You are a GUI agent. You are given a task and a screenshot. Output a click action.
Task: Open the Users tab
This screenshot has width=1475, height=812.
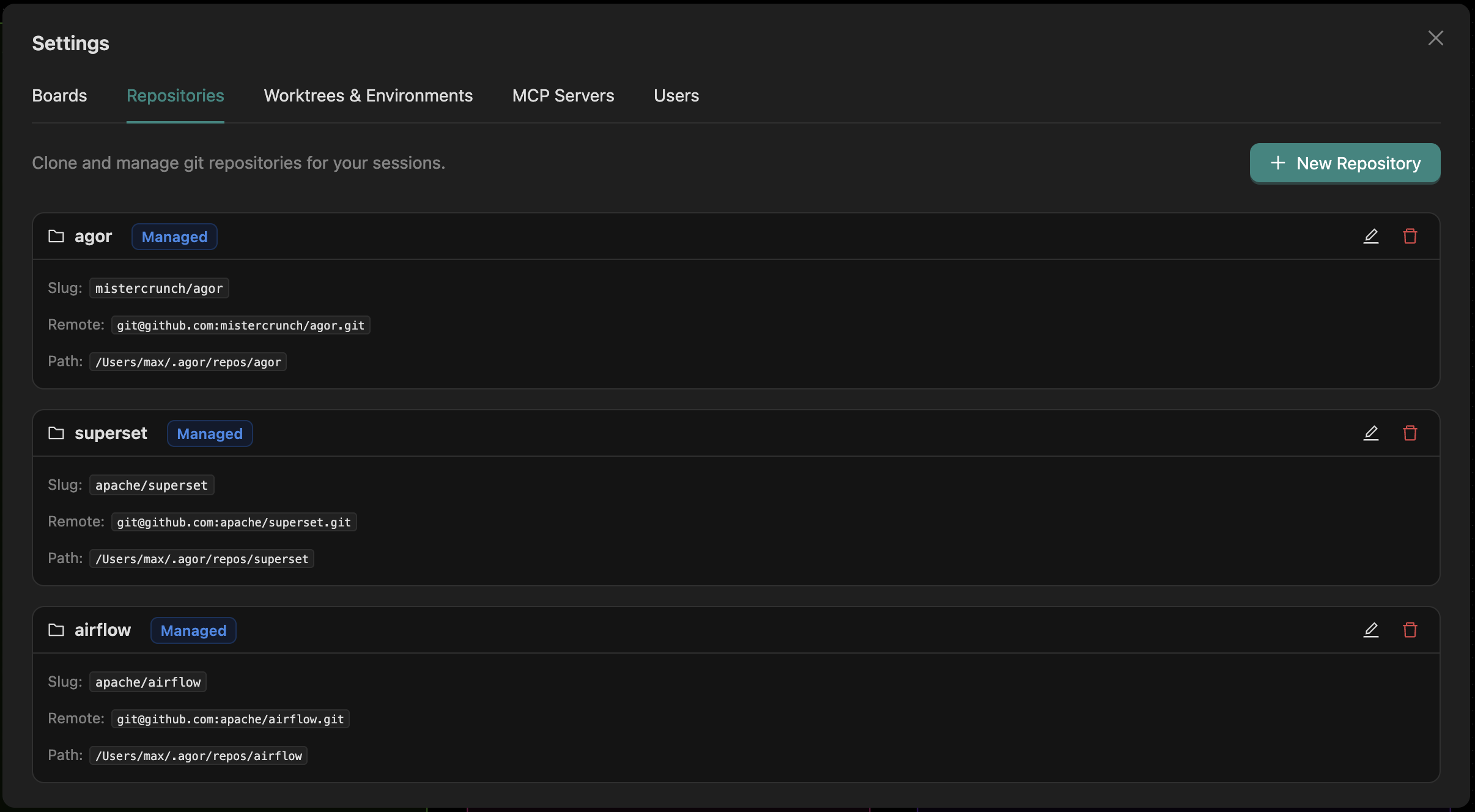(676, 95)
